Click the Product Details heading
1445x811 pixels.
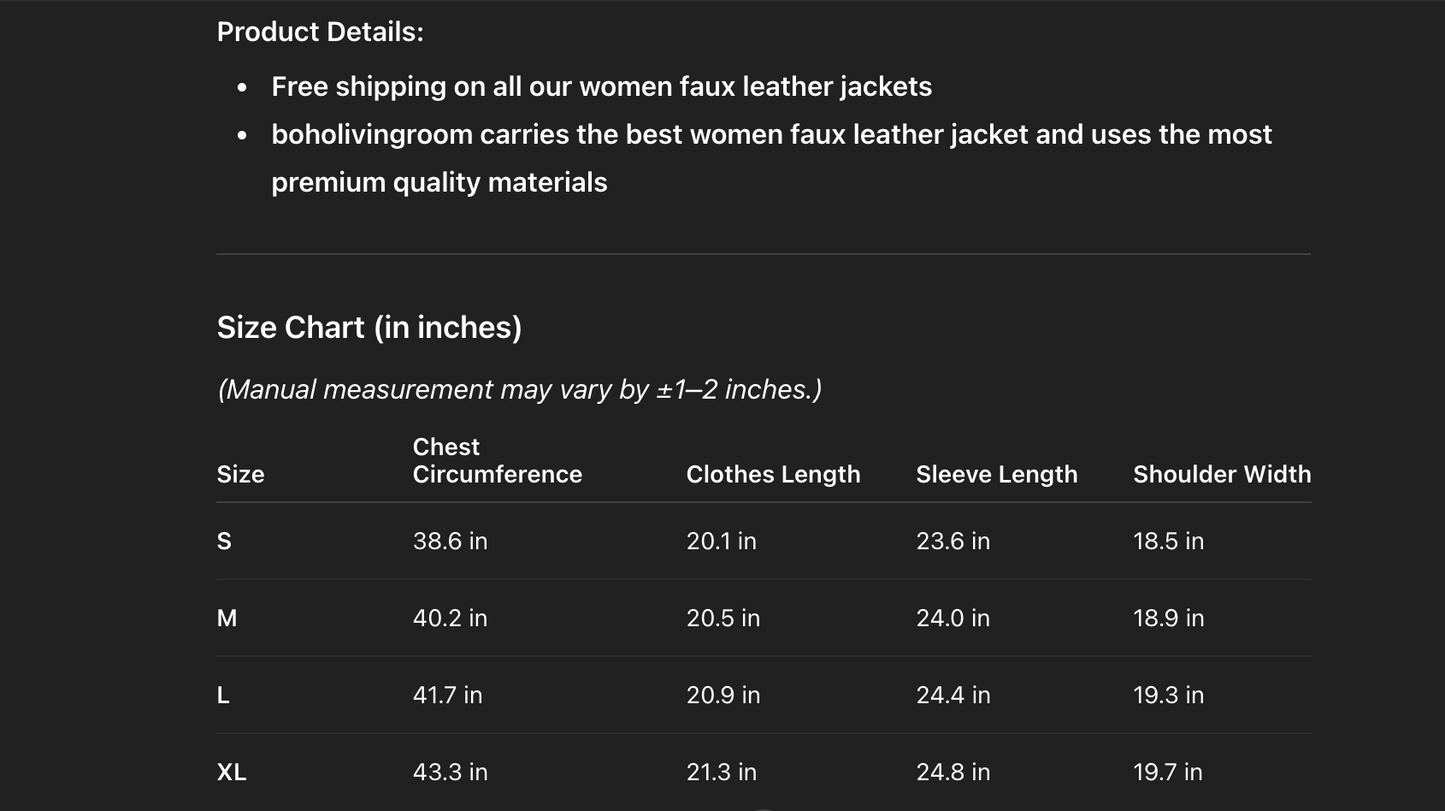click(320, 32)
